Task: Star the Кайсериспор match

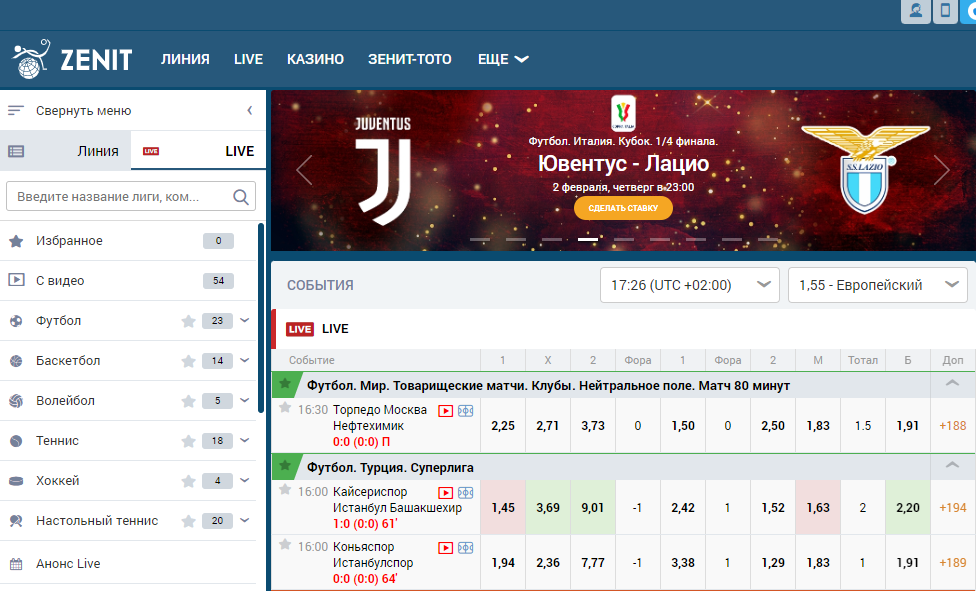Action: click(x=285, y=489)
